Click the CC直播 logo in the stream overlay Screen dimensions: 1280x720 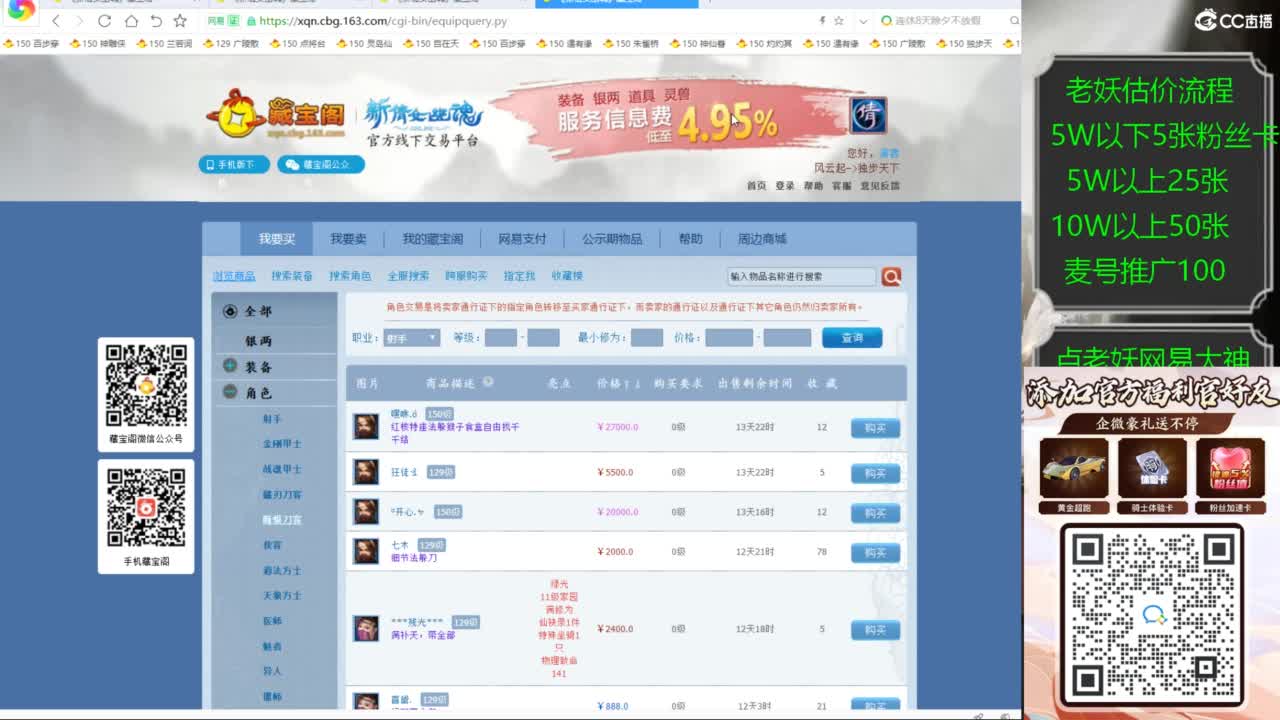(x=1234, y=20)
